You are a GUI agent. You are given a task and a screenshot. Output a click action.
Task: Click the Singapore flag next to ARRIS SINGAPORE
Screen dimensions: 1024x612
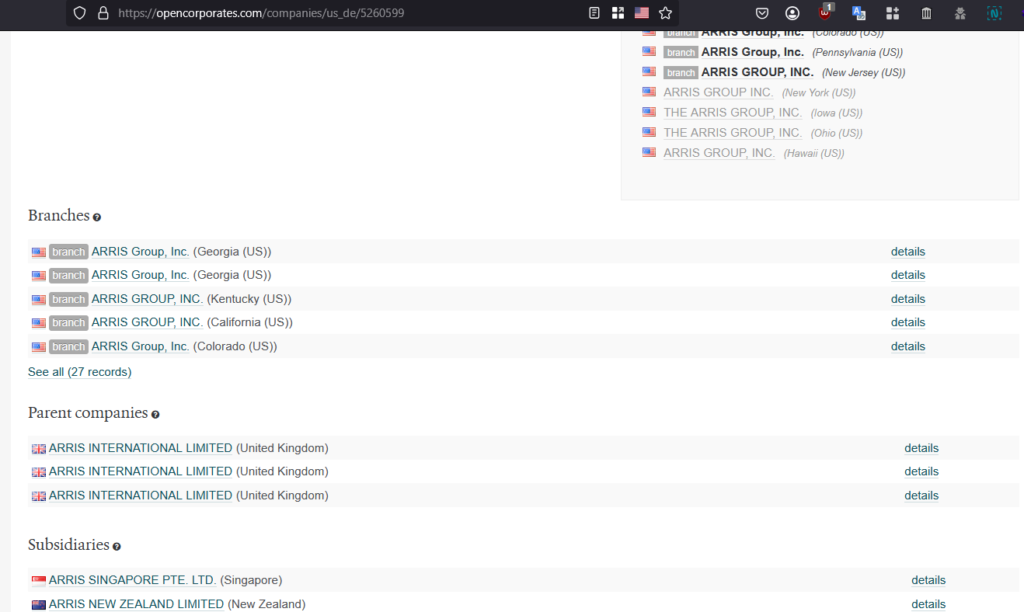pos(39,580)
